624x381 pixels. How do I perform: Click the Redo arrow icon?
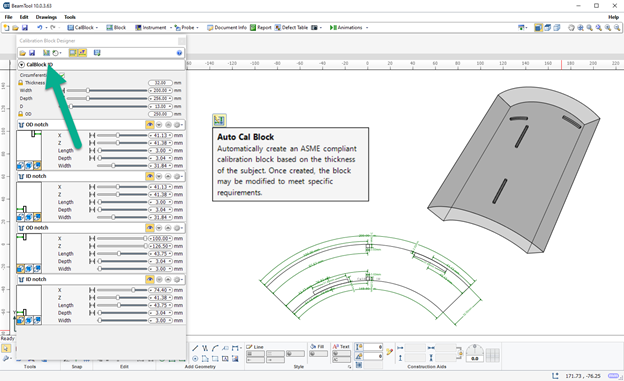(x=53, y=27)
